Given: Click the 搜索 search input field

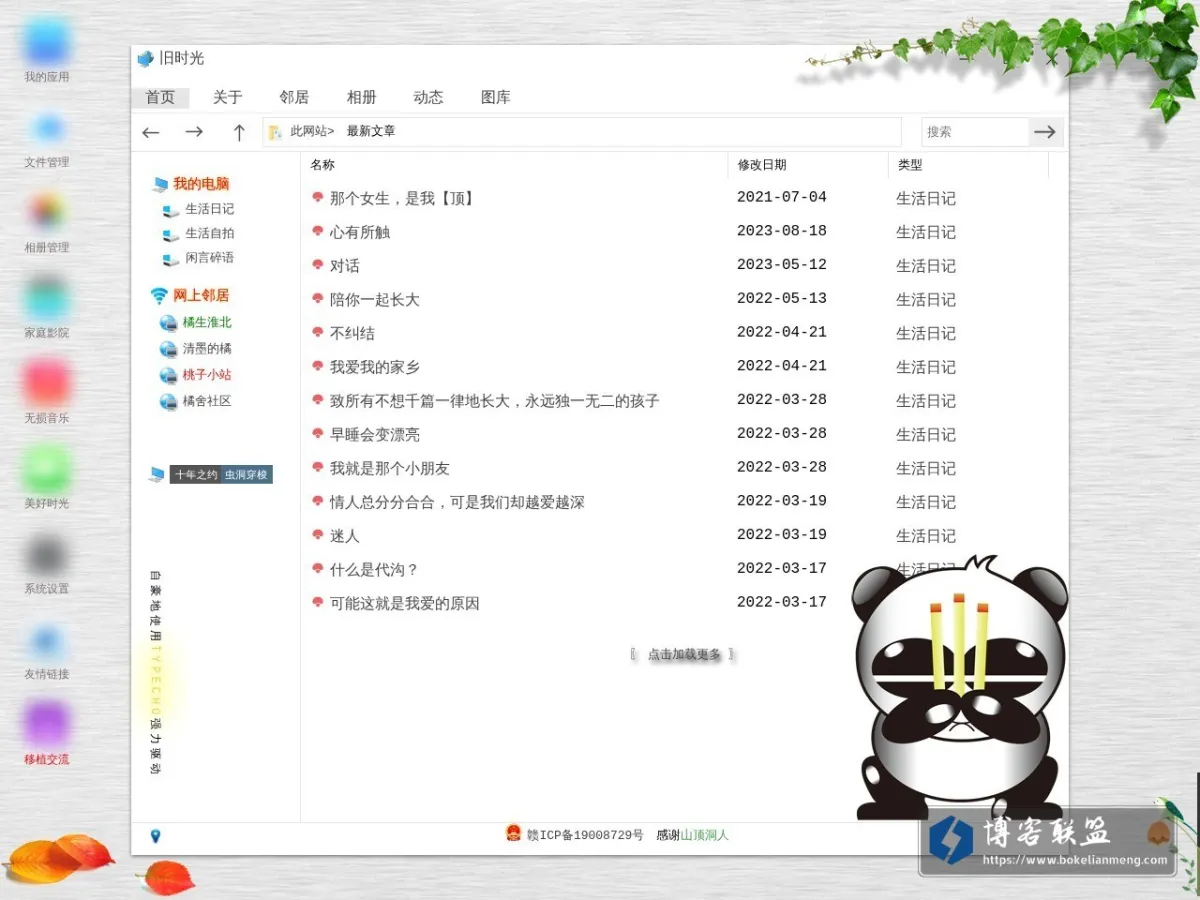Looking at the screenshot, I should pyautogui.click(x=975, y=132).
